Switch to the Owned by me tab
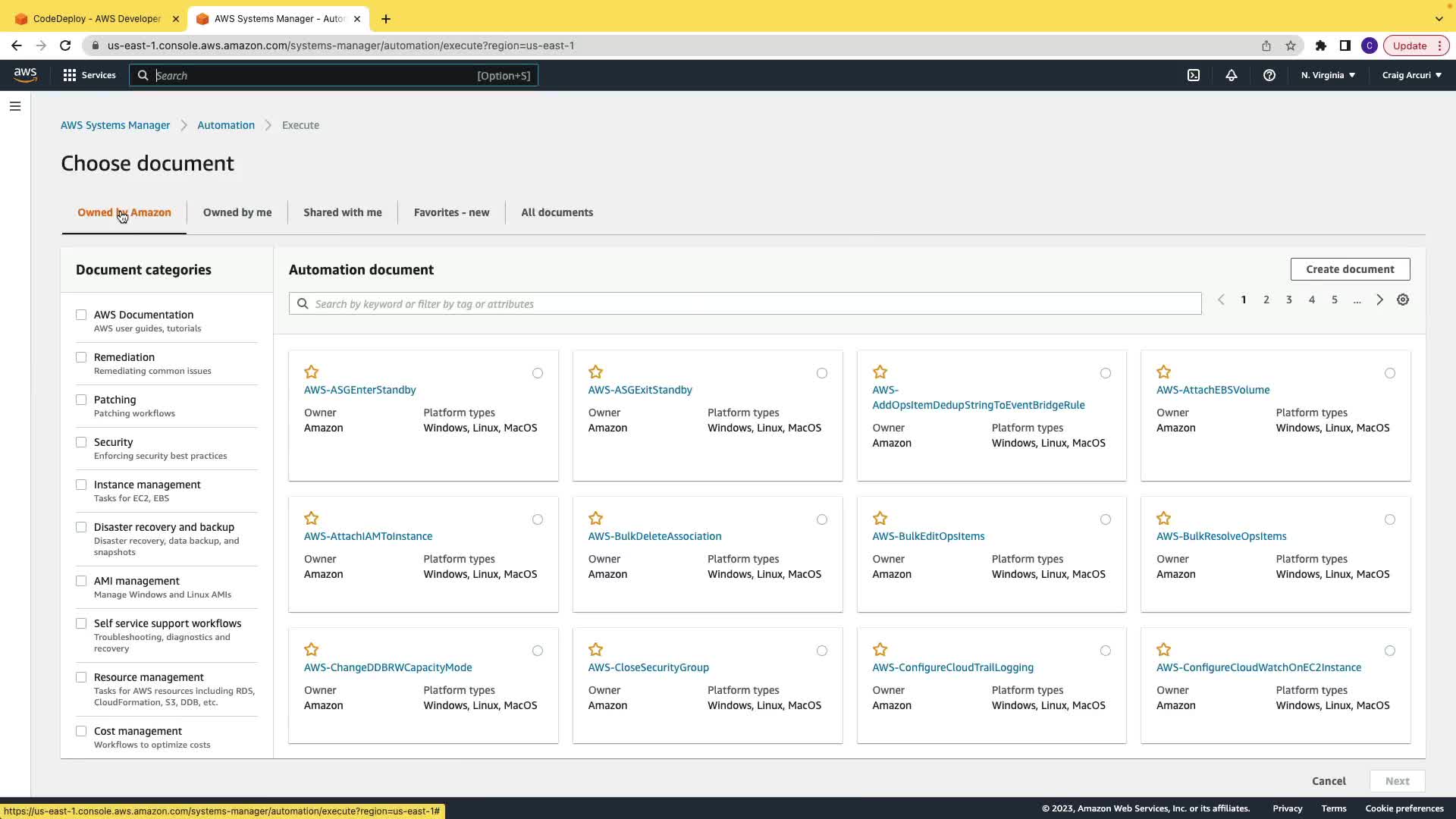 tap(237, 212)
